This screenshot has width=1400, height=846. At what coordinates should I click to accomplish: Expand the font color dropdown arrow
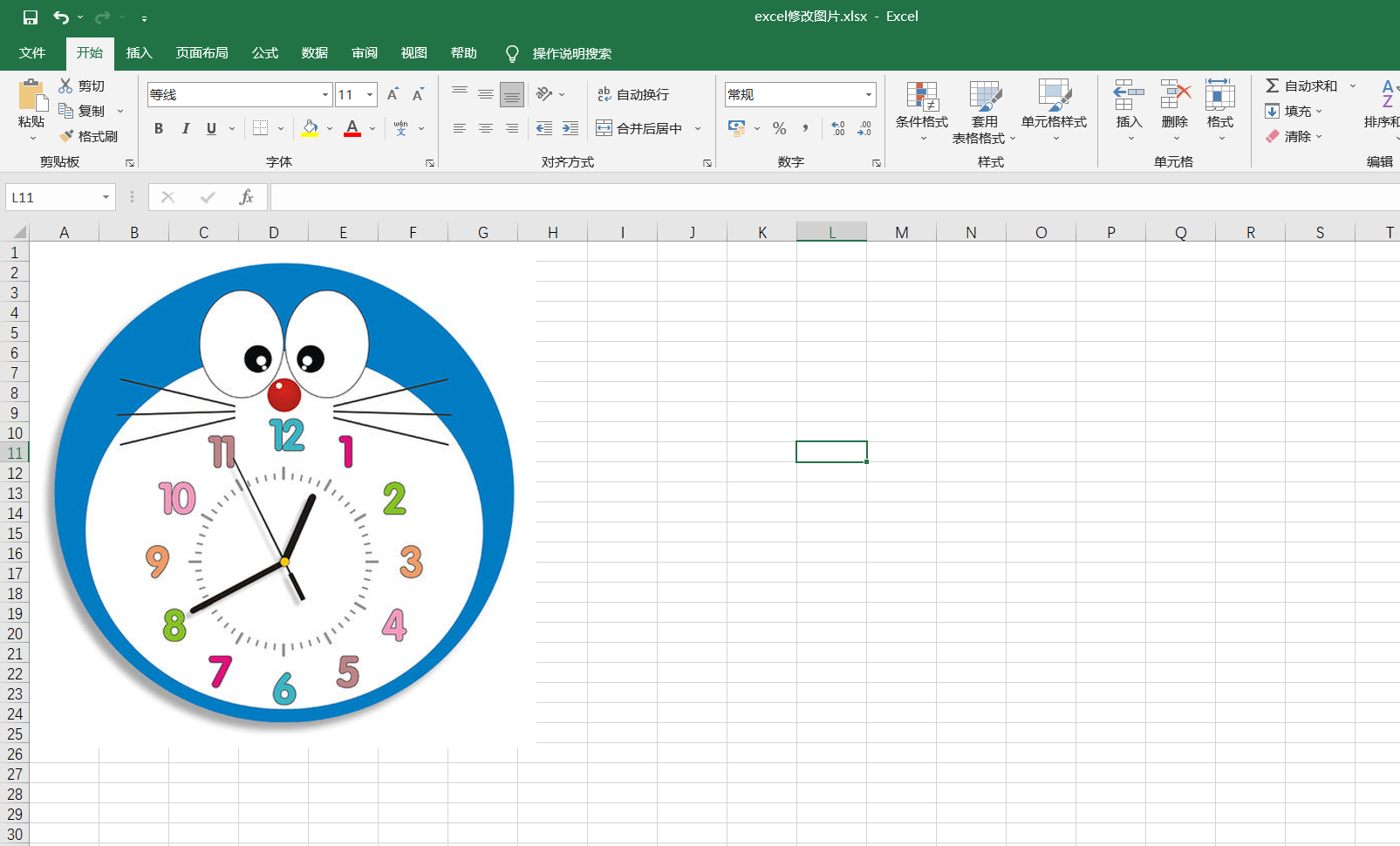point(372,128)
